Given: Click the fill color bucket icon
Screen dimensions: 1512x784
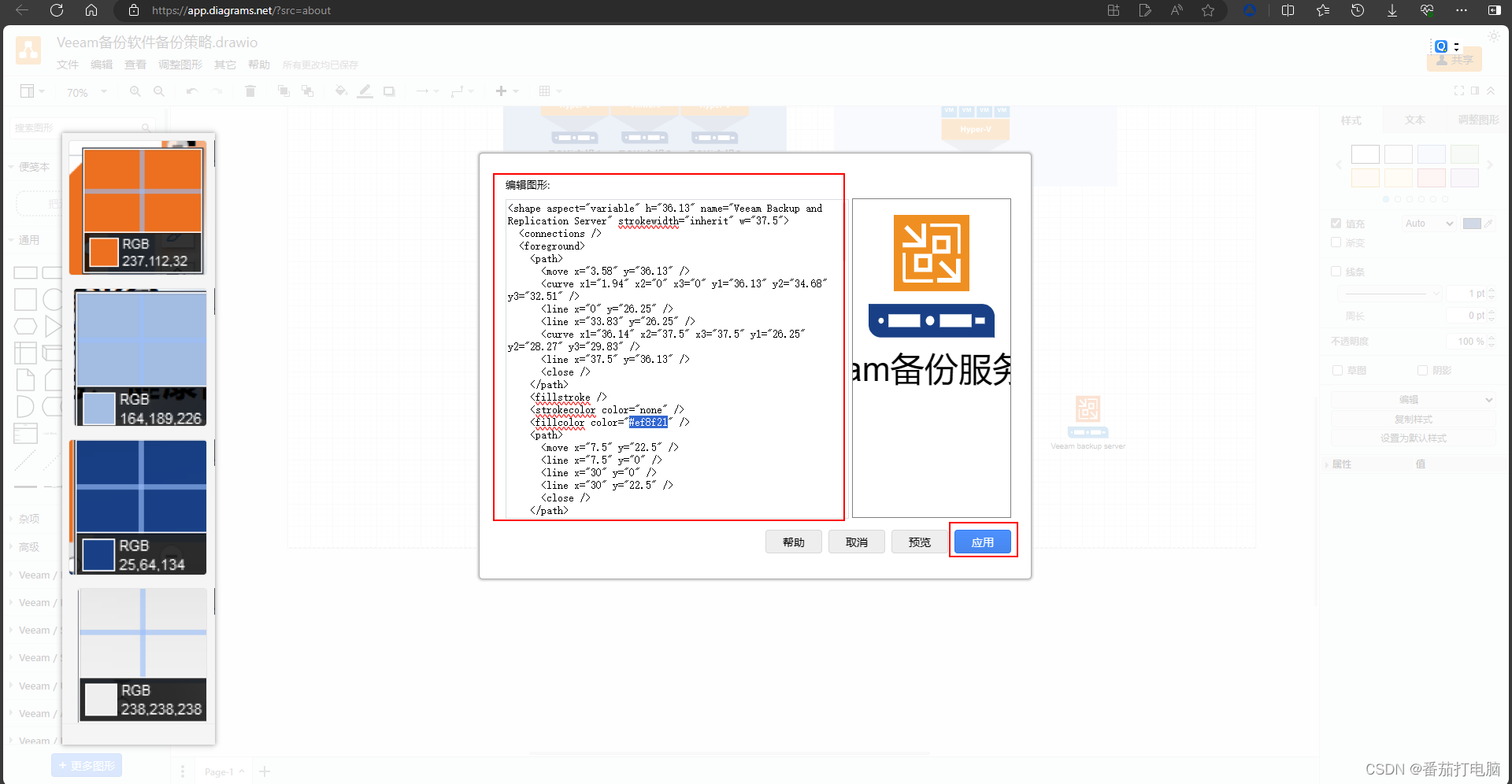Looking at the screenshot, I should pos(341,91).
